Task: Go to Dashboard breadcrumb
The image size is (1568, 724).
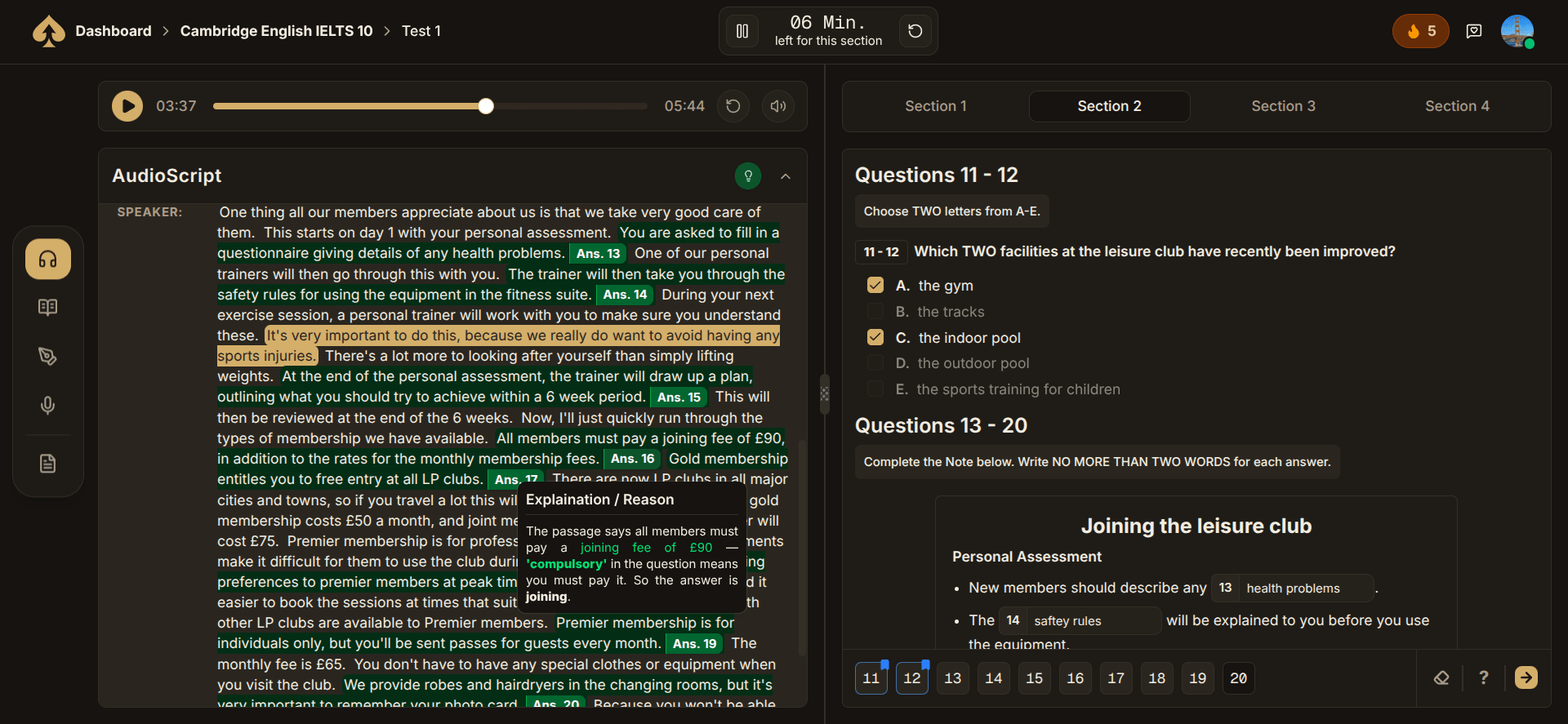Action: click(x=114, y=31)
